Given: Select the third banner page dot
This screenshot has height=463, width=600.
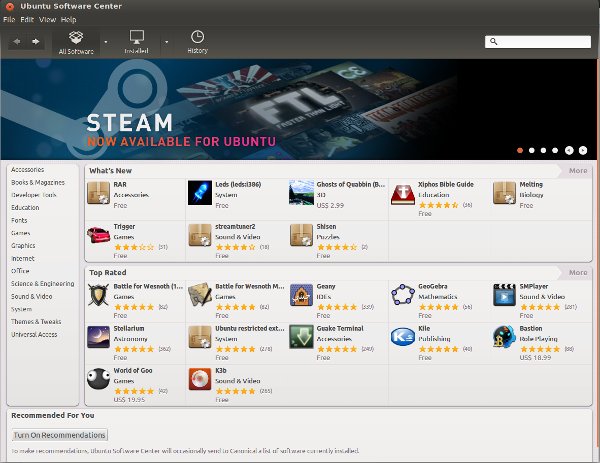Looking at the screenshot, I should [x=543, y=150].
